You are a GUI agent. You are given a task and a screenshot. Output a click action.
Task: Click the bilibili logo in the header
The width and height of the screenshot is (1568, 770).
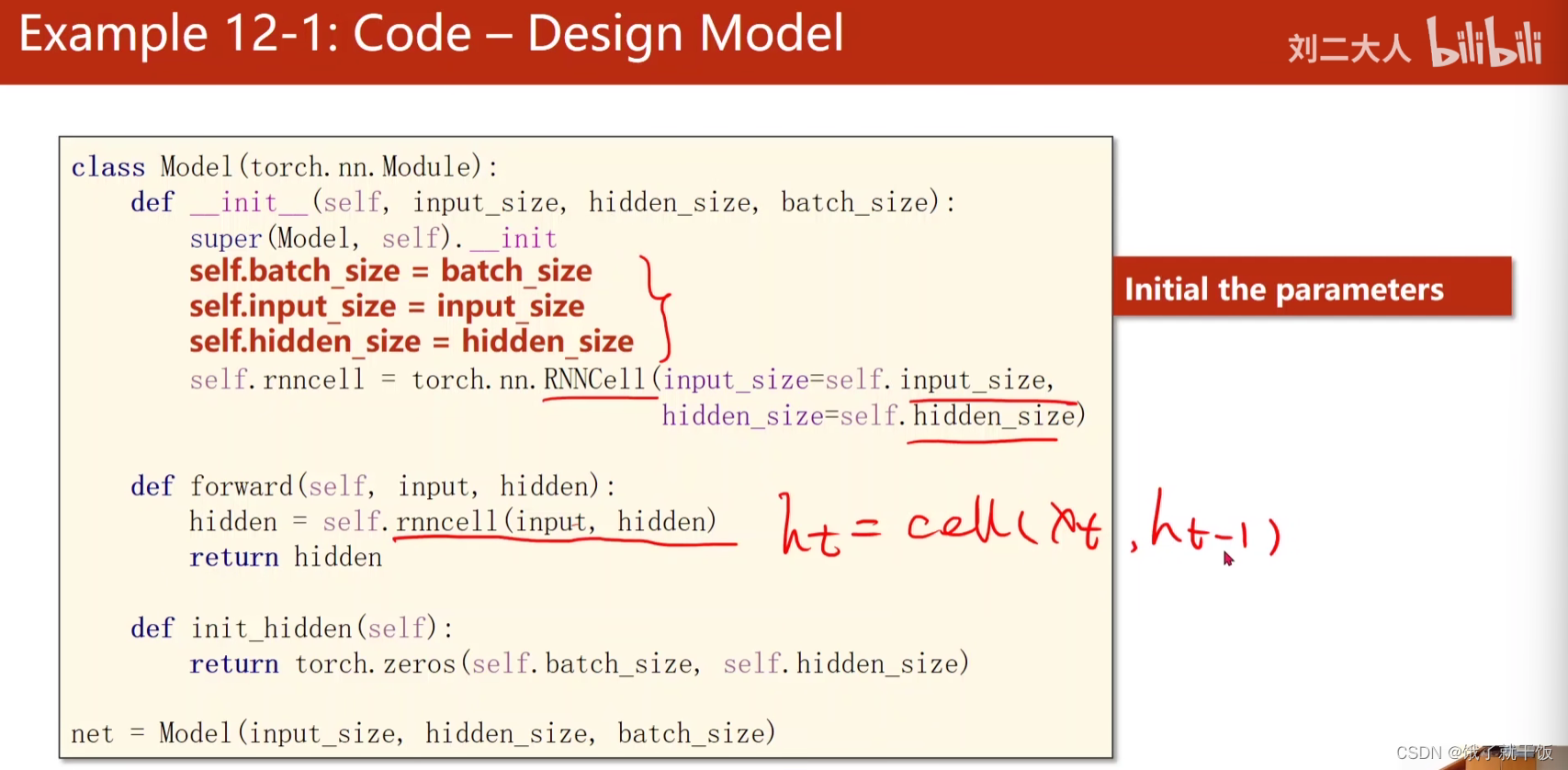pyautogui.click(x=1484, y=42)
